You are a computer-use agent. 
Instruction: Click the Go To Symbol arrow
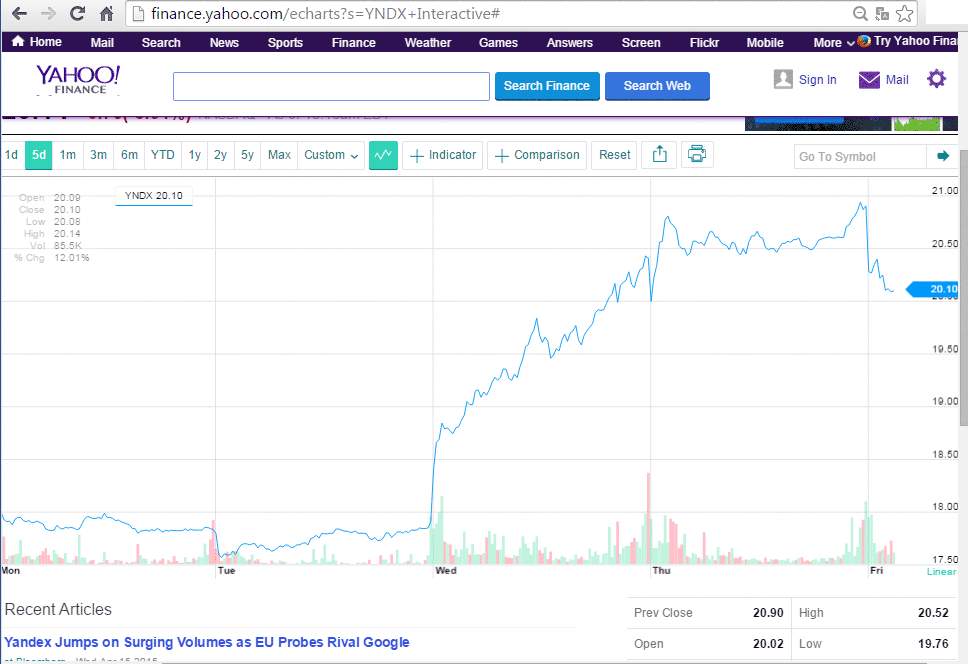[942, 156]
